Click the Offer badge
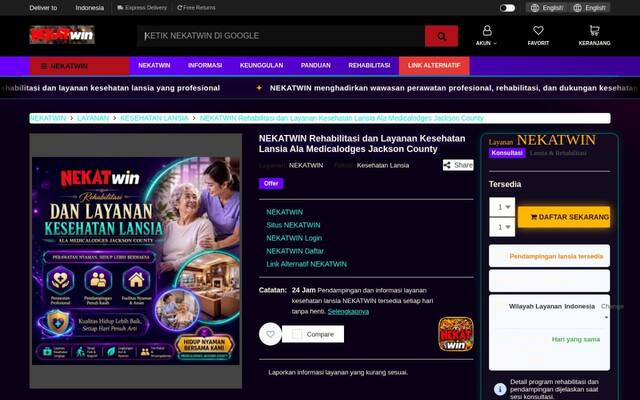The width and height of the screenshot is (640, 400). (x=271, y=183)
